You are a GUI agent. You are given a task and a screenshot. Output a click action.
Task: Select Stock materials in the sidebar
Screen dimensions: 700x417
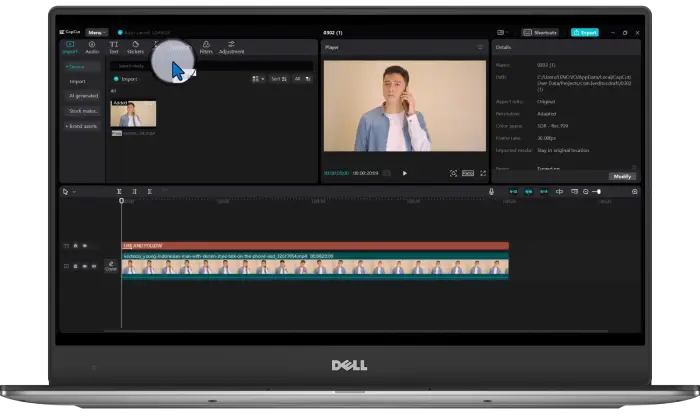(83, 111)
